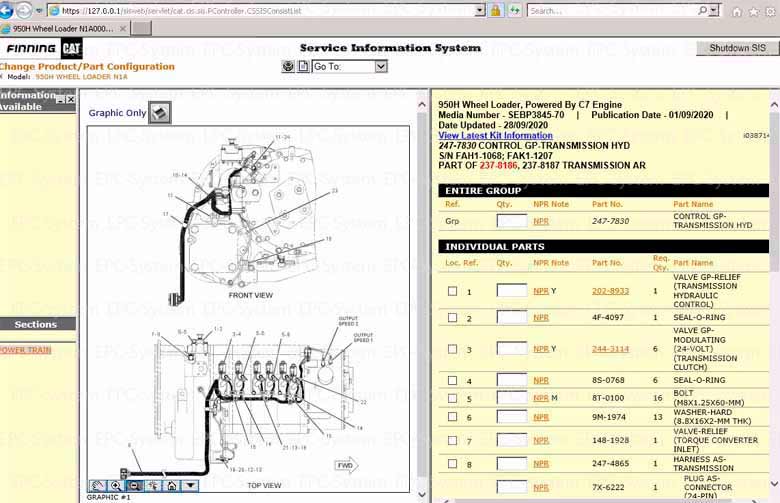Tick the checkbox for ref 8 harness
This screenshot has width=780, height=503.
pos(452,463)
